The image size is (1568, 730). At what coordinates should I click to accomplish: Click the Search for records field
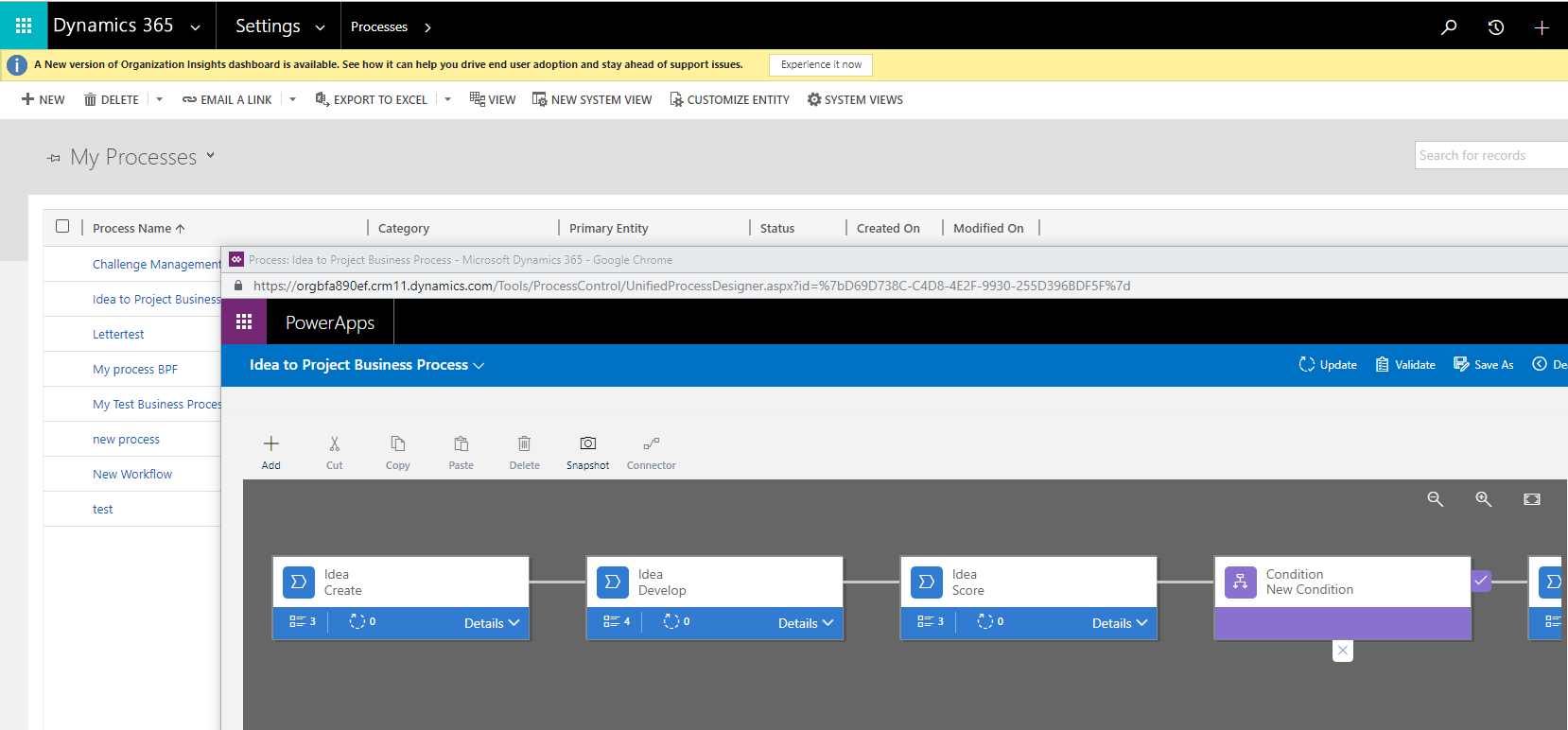tap(1490, 156)
